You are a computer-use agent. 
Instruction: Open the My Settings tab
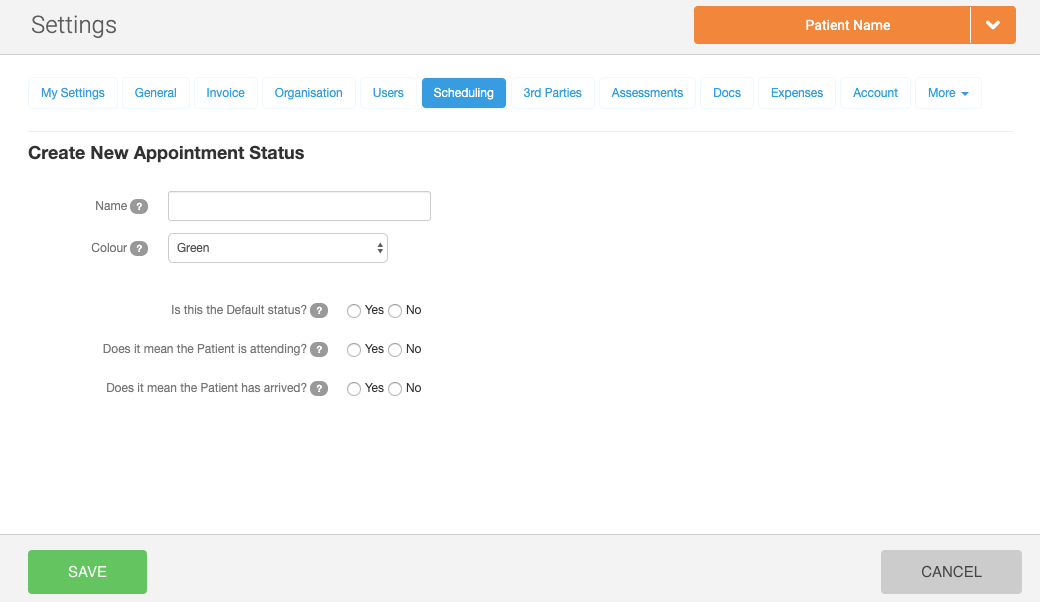tap(73, 93)
